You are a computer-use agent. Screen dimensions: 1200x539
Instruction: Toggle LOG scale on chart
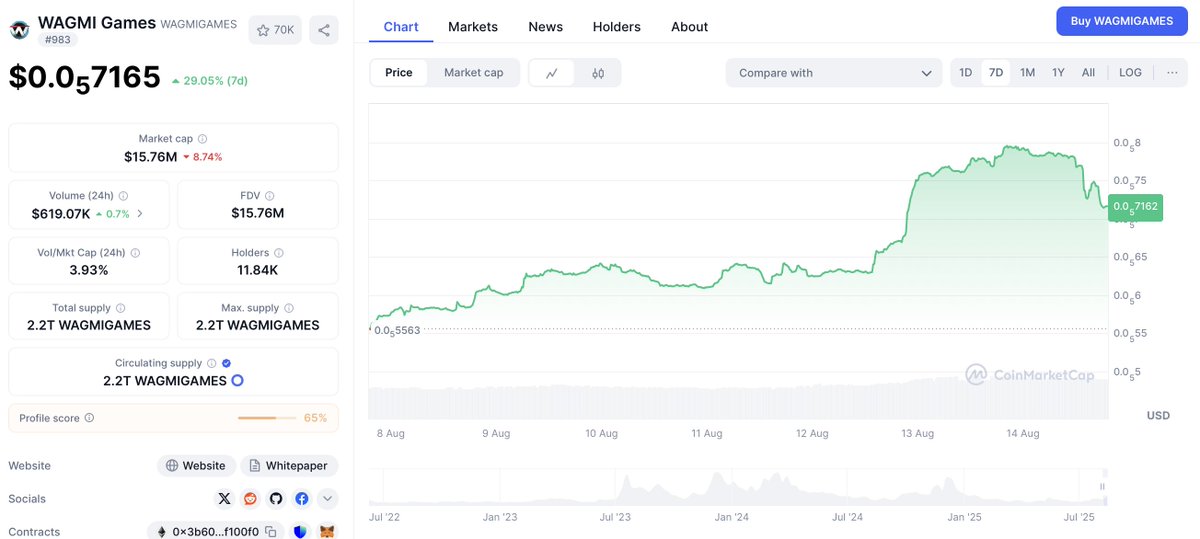pos(1130,73)
